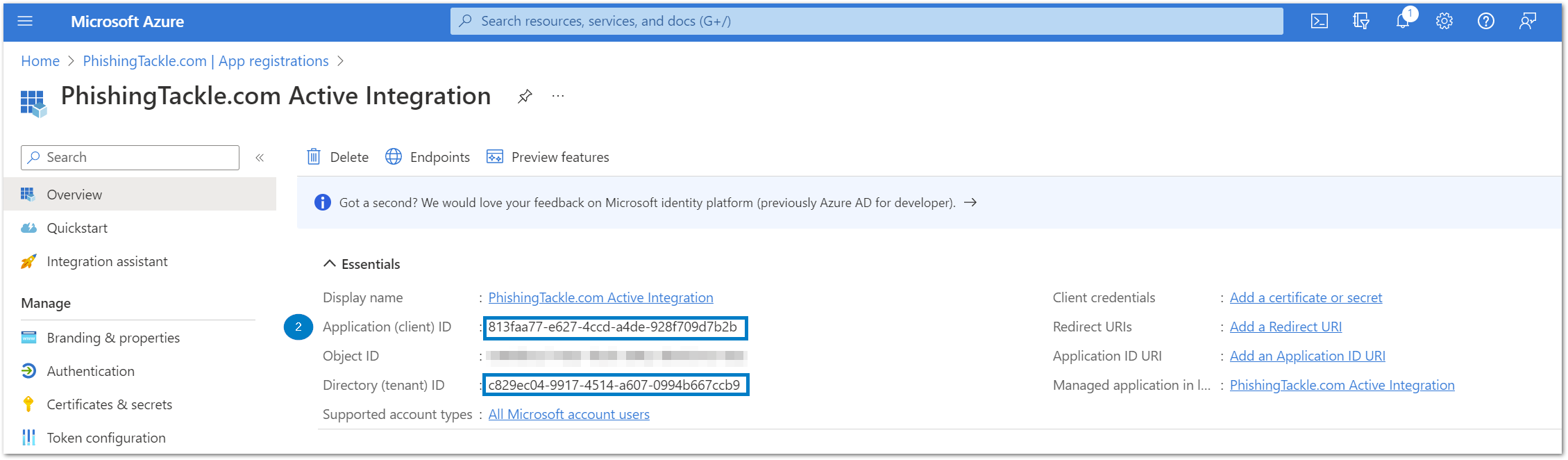Follow the feedback banner arrow
Screen dimensions: 1568x460
click(x=970, y=202)
